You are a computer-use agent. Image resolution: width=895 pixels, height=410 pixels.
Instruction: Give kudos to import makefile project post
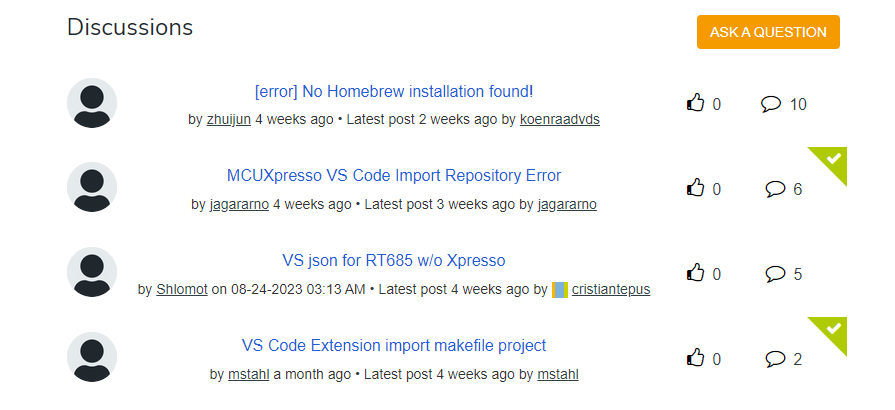point(696,358)
